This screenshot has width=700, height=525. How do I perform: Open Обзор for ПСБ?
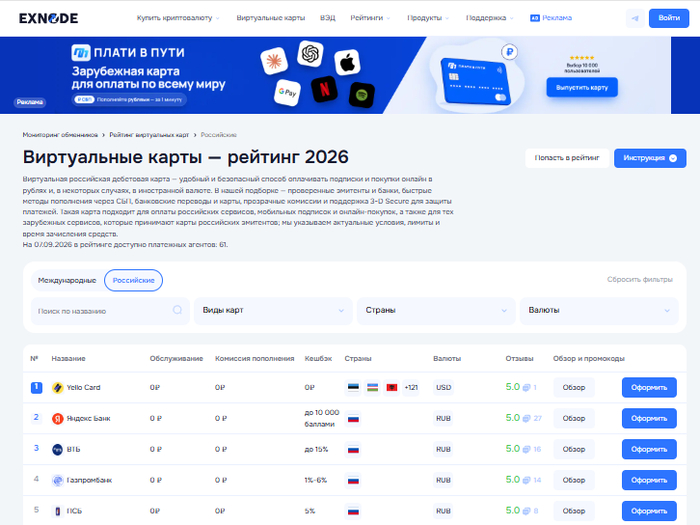coord(574,511)
